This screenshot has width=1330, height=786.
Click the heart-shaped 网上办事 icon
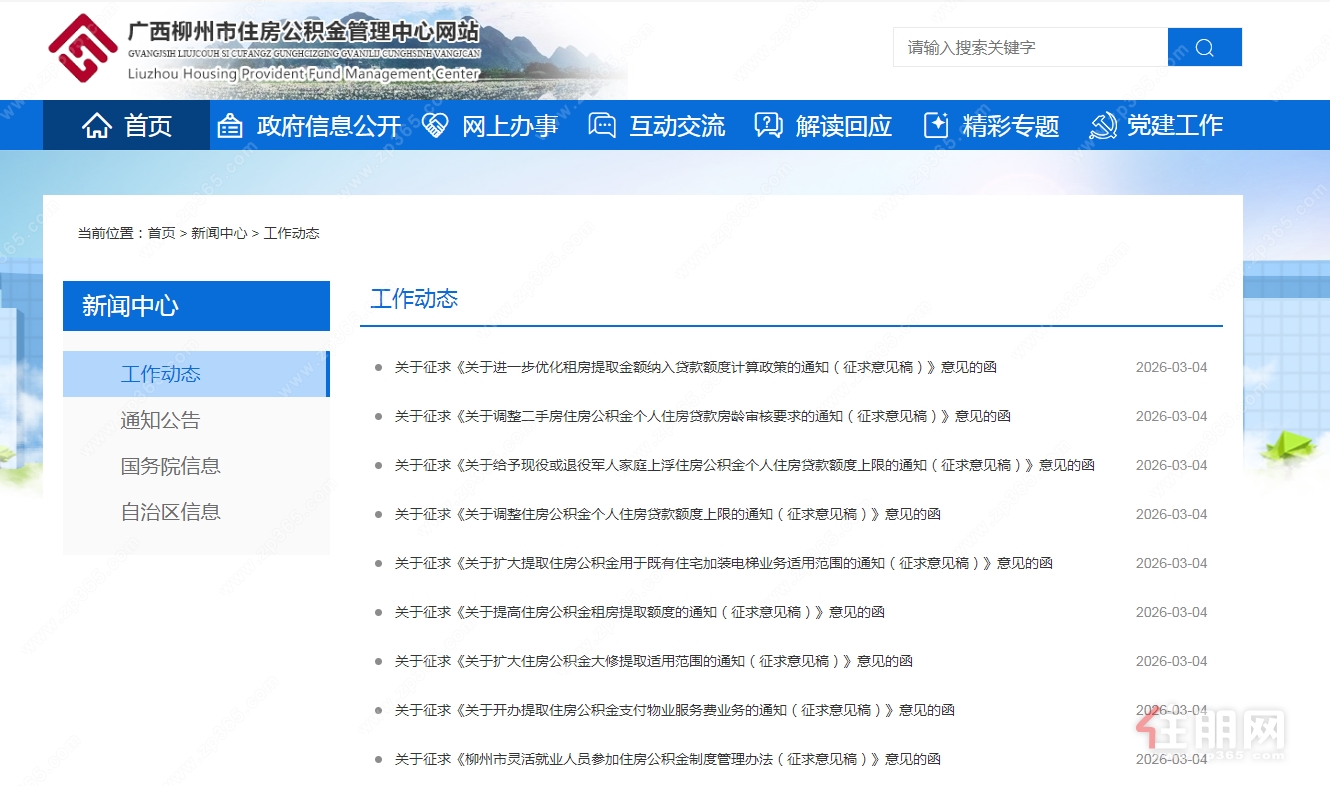pyautogui.click(x=434, y=124)
